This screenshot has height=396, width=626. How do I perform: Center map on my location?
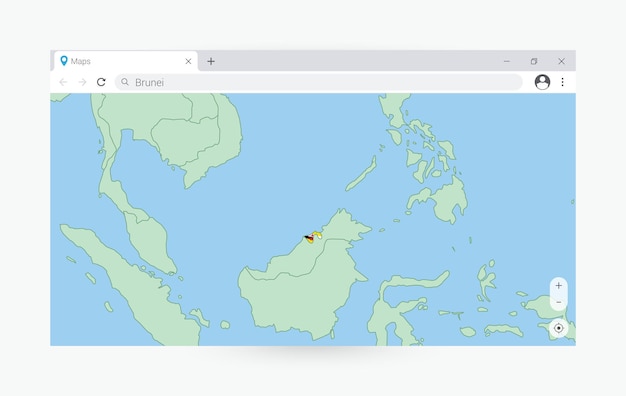pos(559,328)
